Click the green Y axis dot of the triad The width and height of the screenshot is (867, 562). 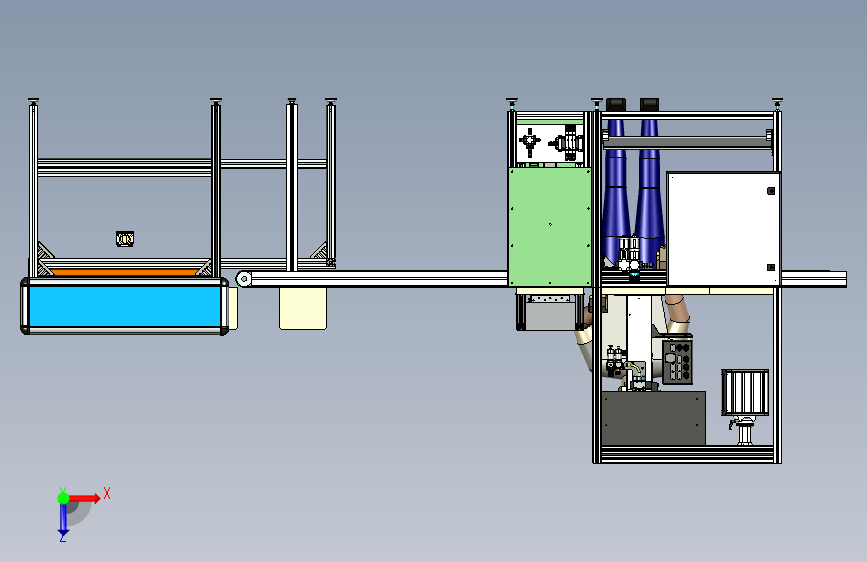point(64,498)
